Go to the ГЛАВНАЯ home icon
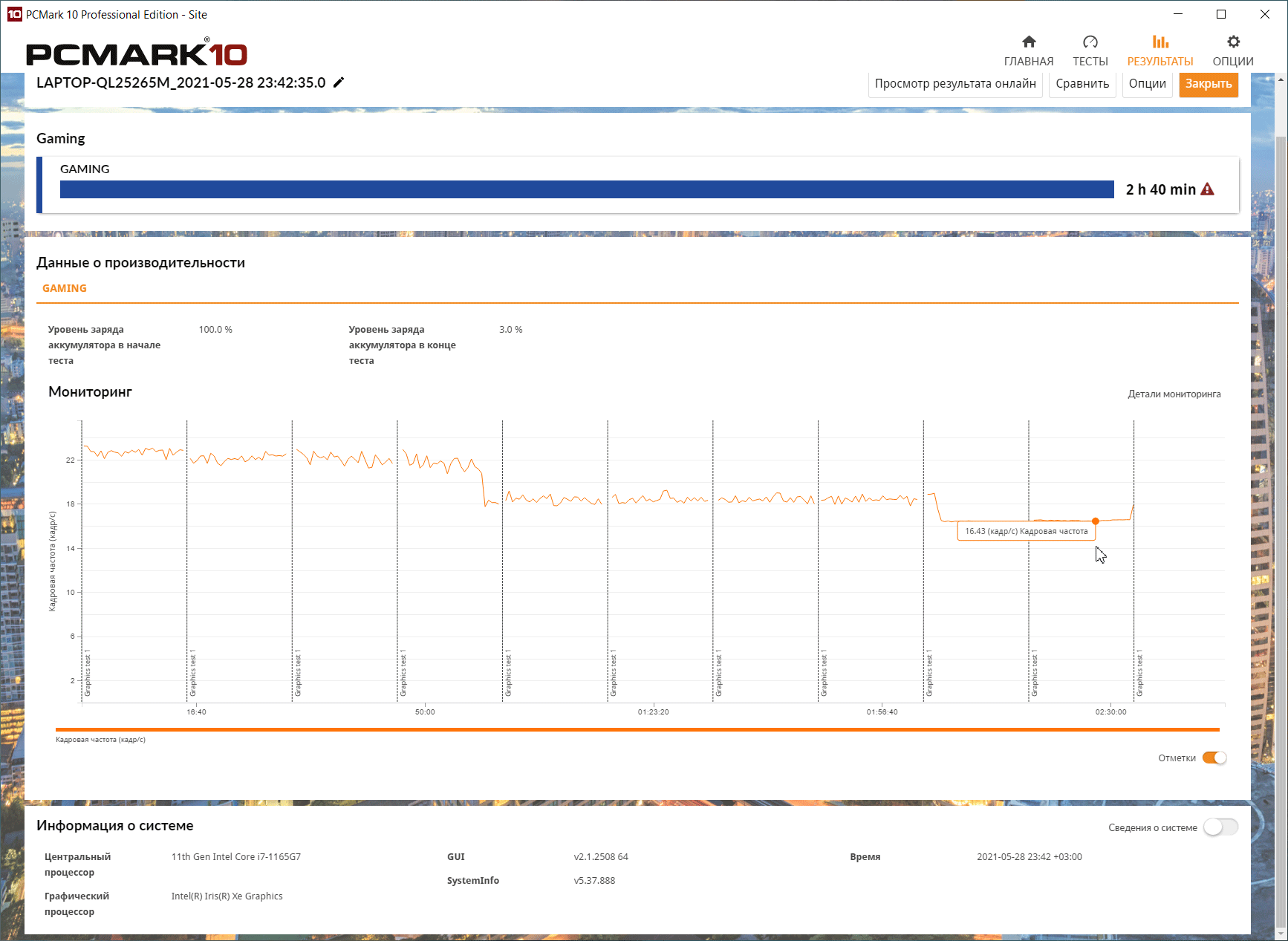 (x=1029, y=42)
